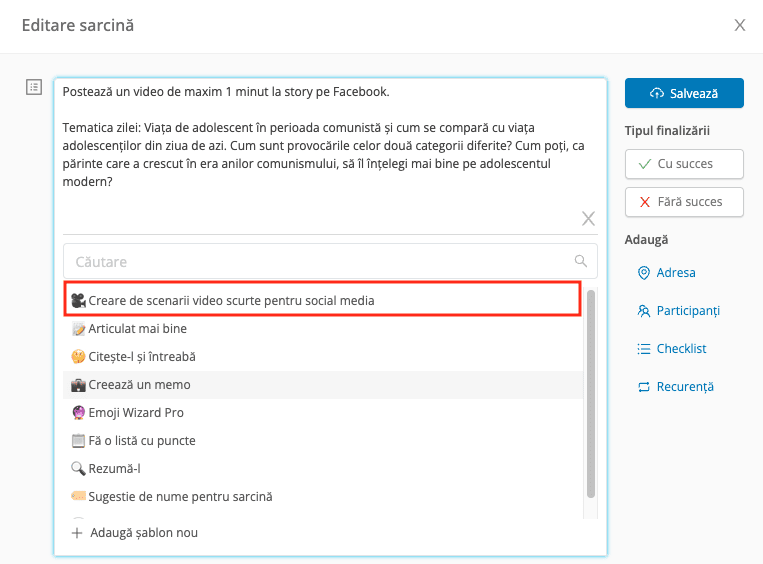Pick the Citește-l și întreabă template
The width and height of the screenshot is (763, 564).
pyautogui.click(x=323, y=357)
